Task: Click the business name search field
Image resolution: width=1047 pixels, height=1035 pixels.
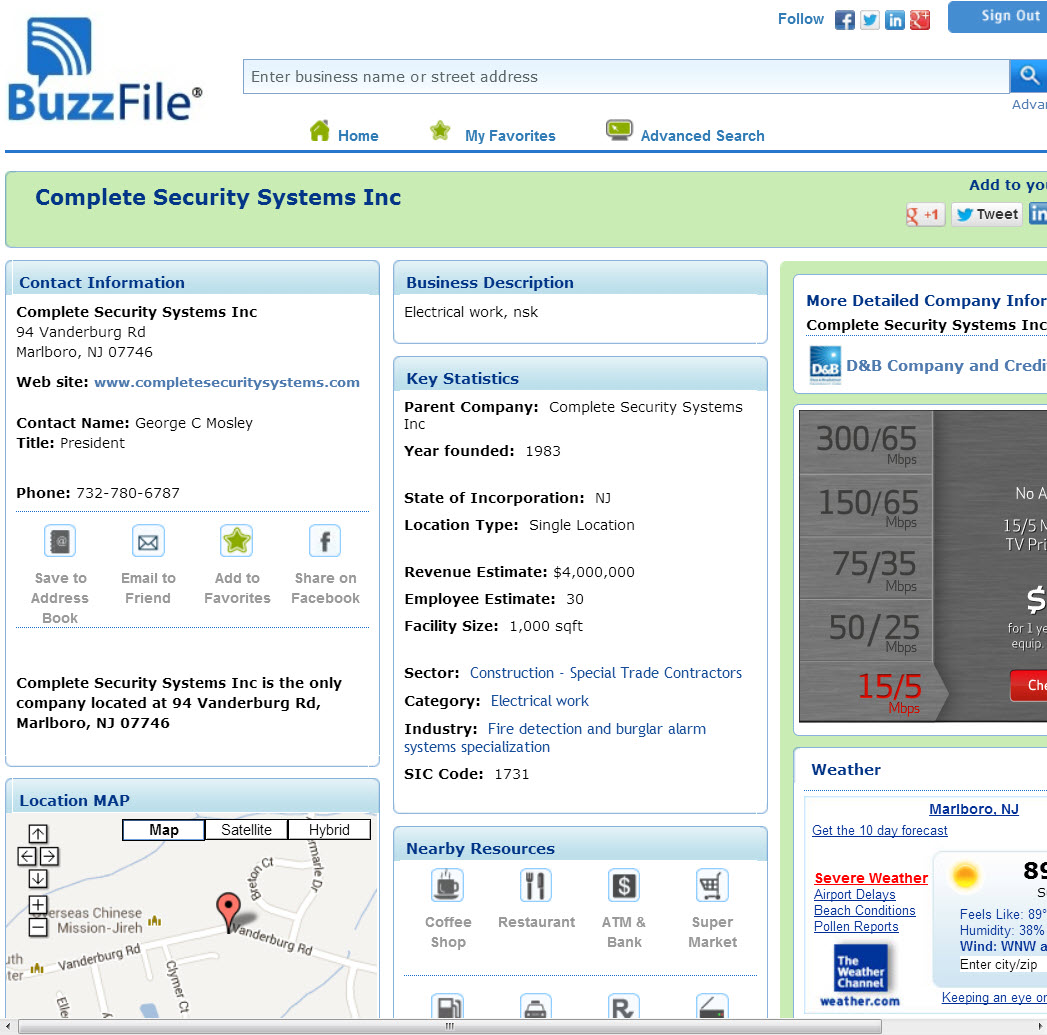Action: (626, 76)
